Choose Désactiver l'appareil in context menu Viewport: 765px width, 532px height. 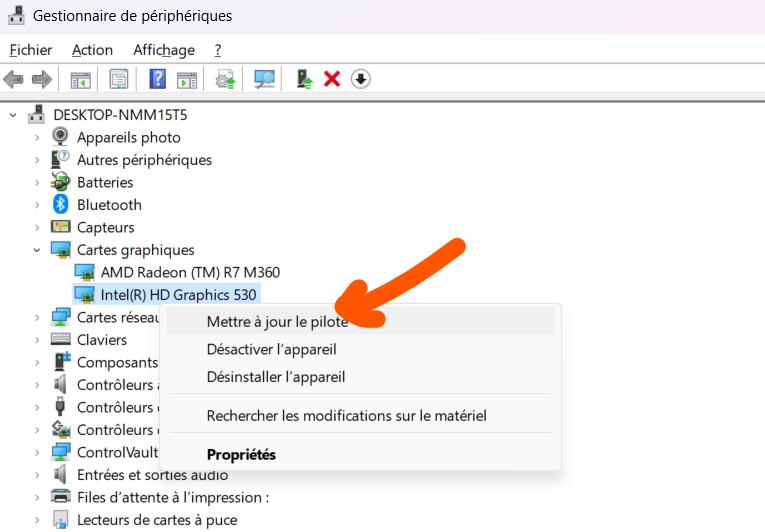pyautogui.click(x=361, y=349)
